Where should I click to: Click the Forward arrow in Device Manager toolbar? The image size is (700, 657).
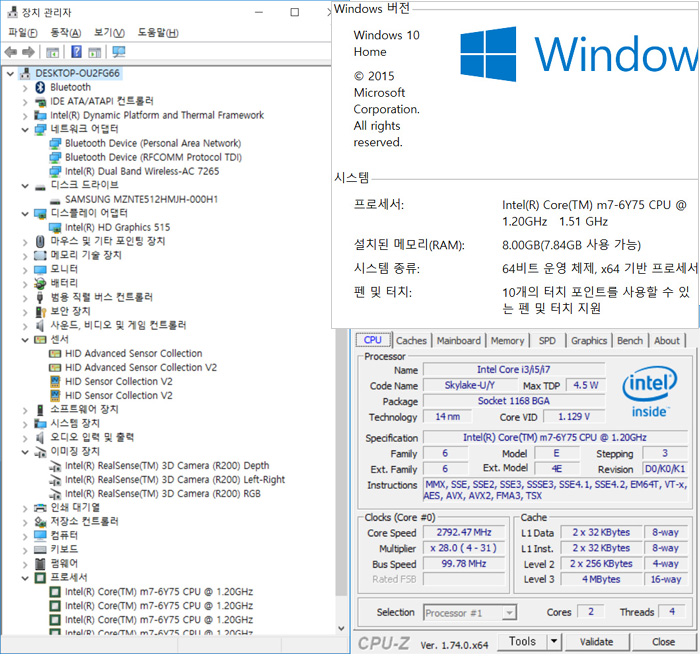(x=29, y=52)
